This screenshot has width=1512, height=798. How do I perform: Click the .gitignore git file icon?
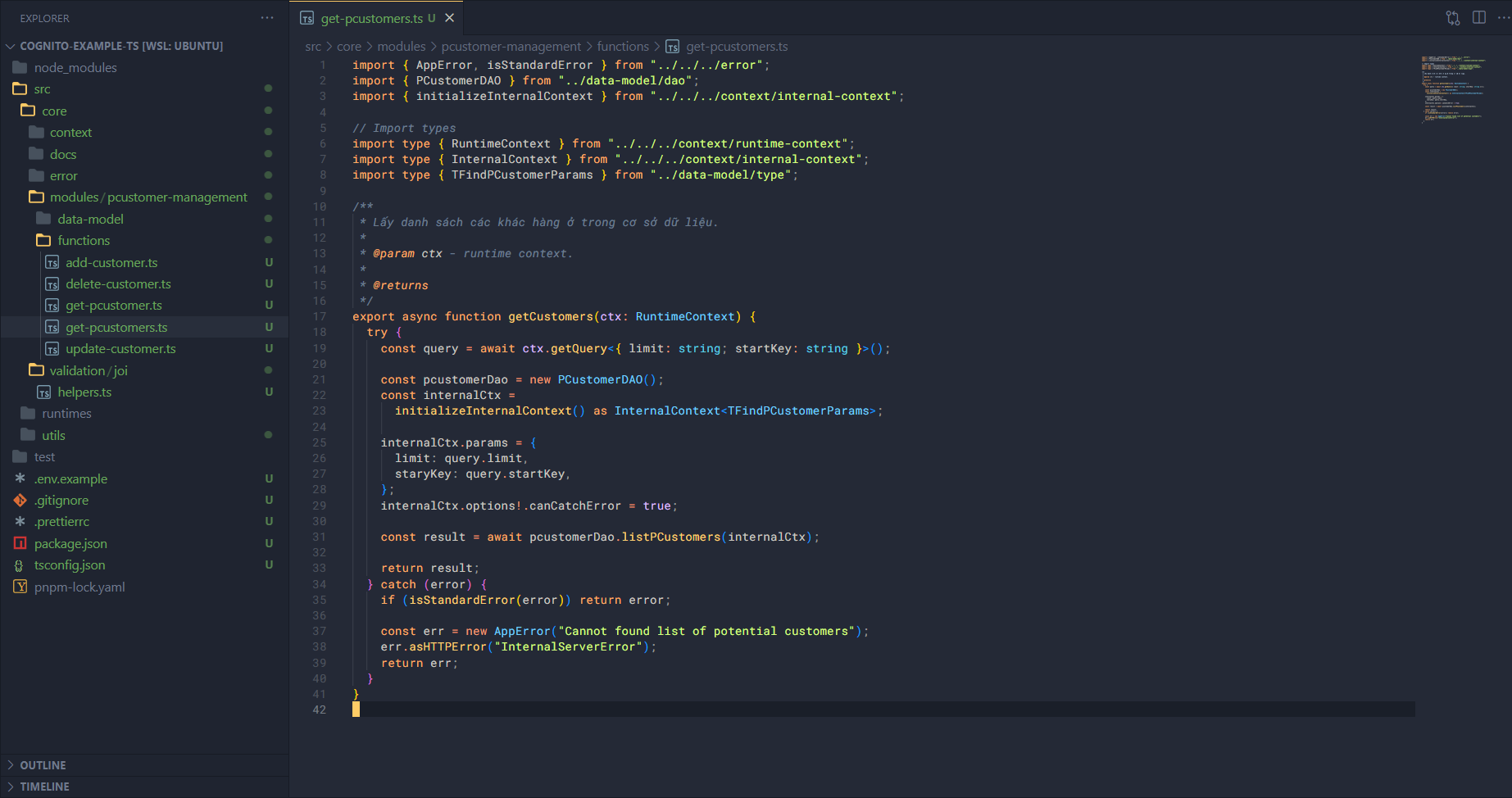click(x=20, y=500)
